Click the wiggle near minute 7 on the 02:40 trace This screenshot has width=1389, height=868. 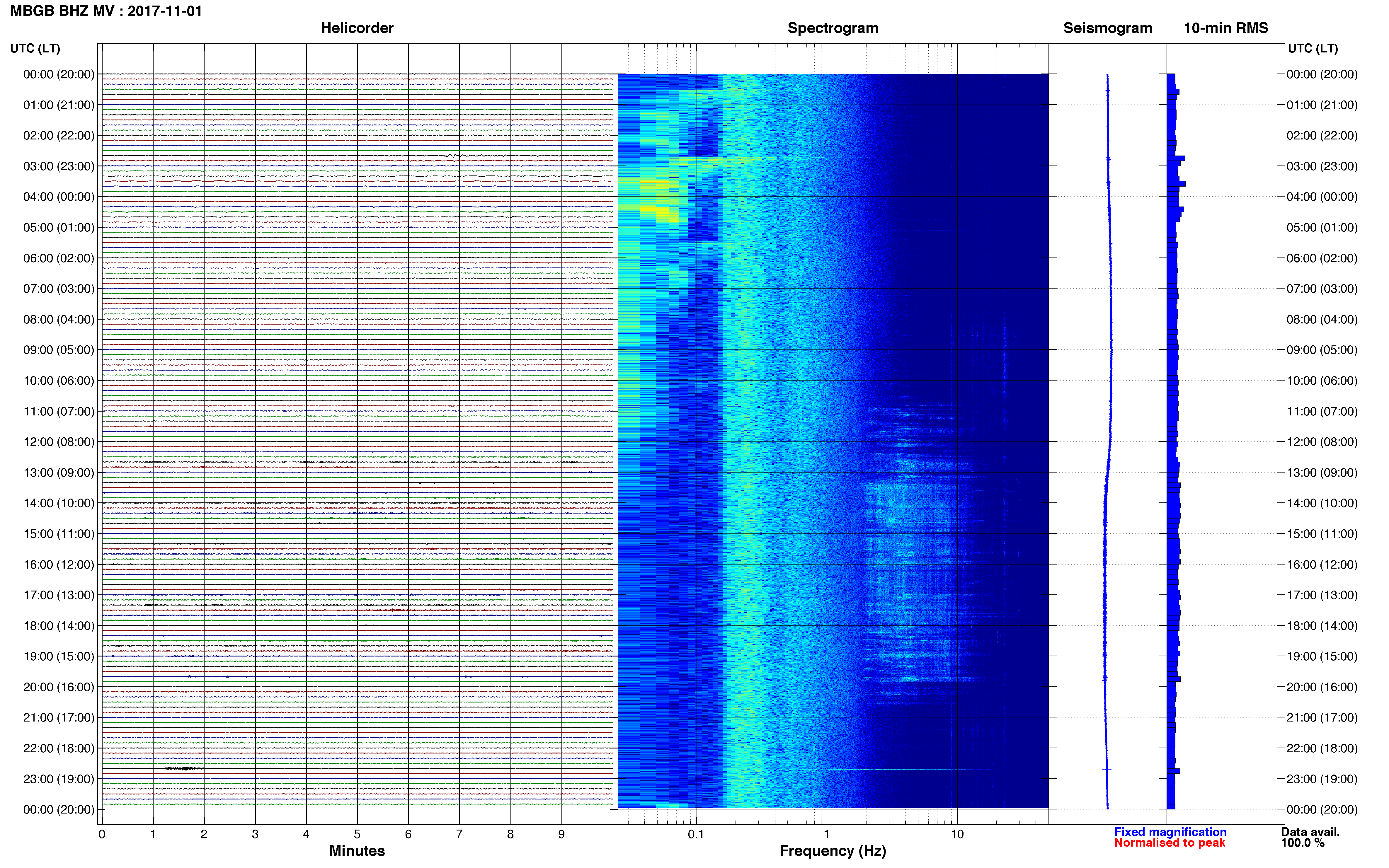click(453, 156)
